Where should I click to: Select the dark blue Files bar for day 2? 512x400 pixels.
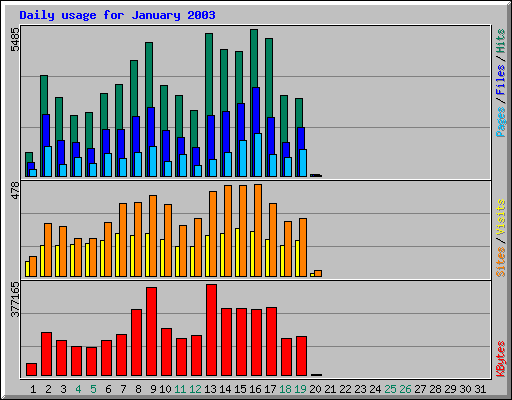coord(46,130)
